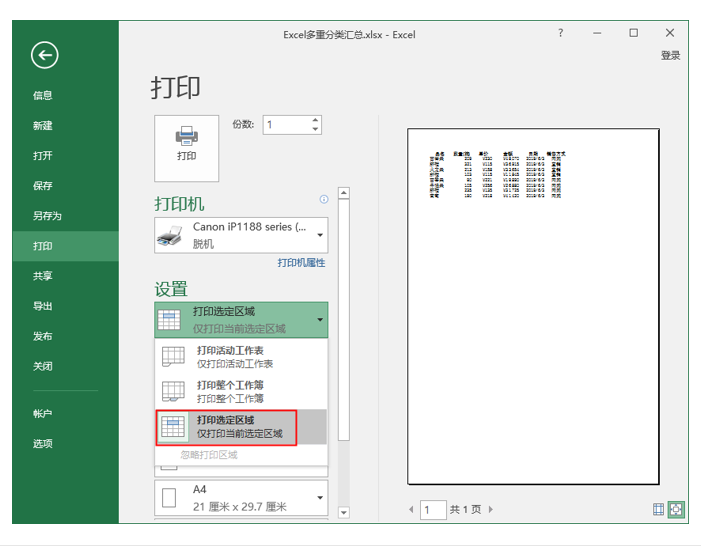Open the A4 paper size dropdown
Screen dimensions: 701x546
click(x=241, y=498)
